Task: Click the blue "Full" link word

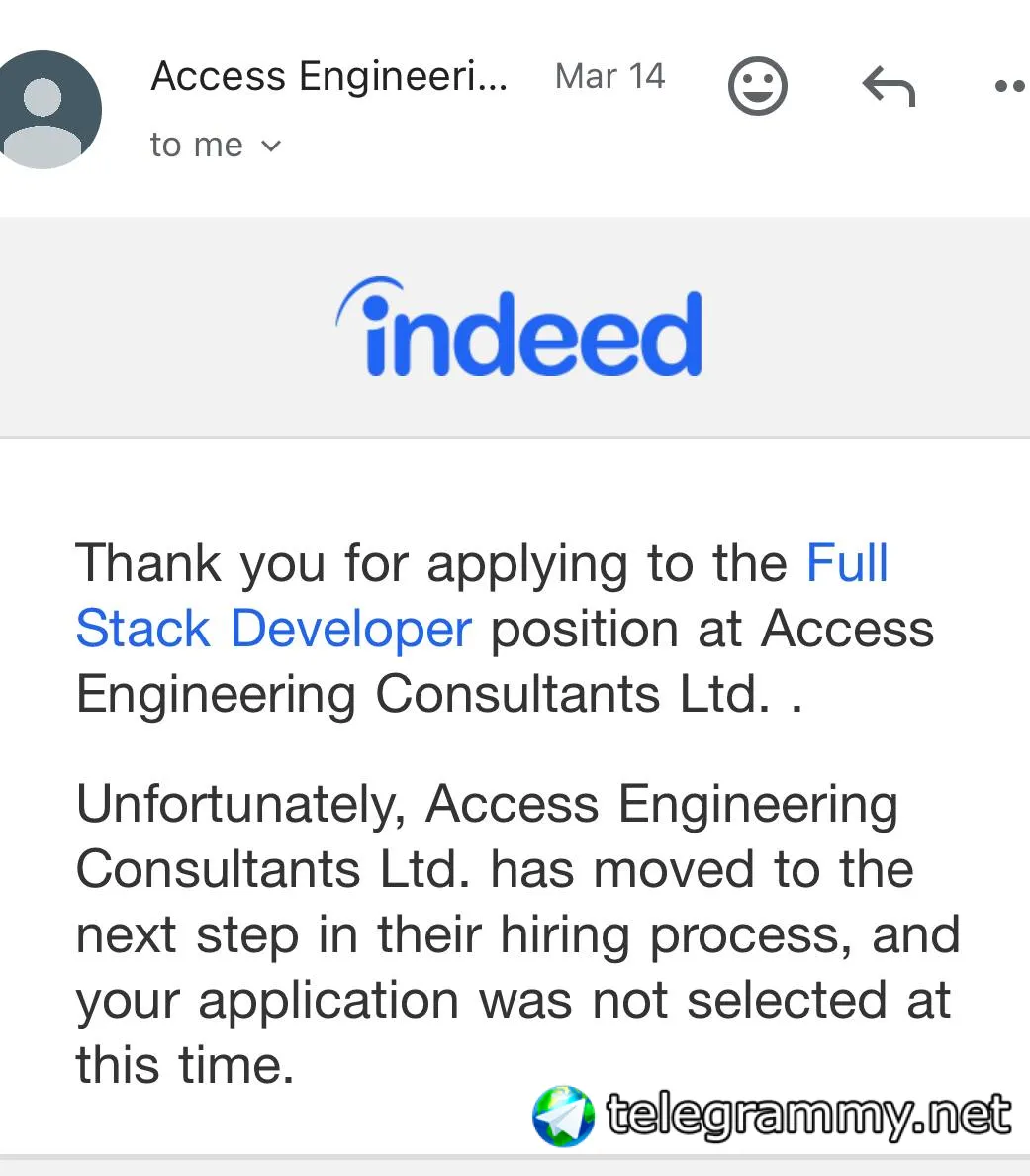Action: [x=847, y=563]
